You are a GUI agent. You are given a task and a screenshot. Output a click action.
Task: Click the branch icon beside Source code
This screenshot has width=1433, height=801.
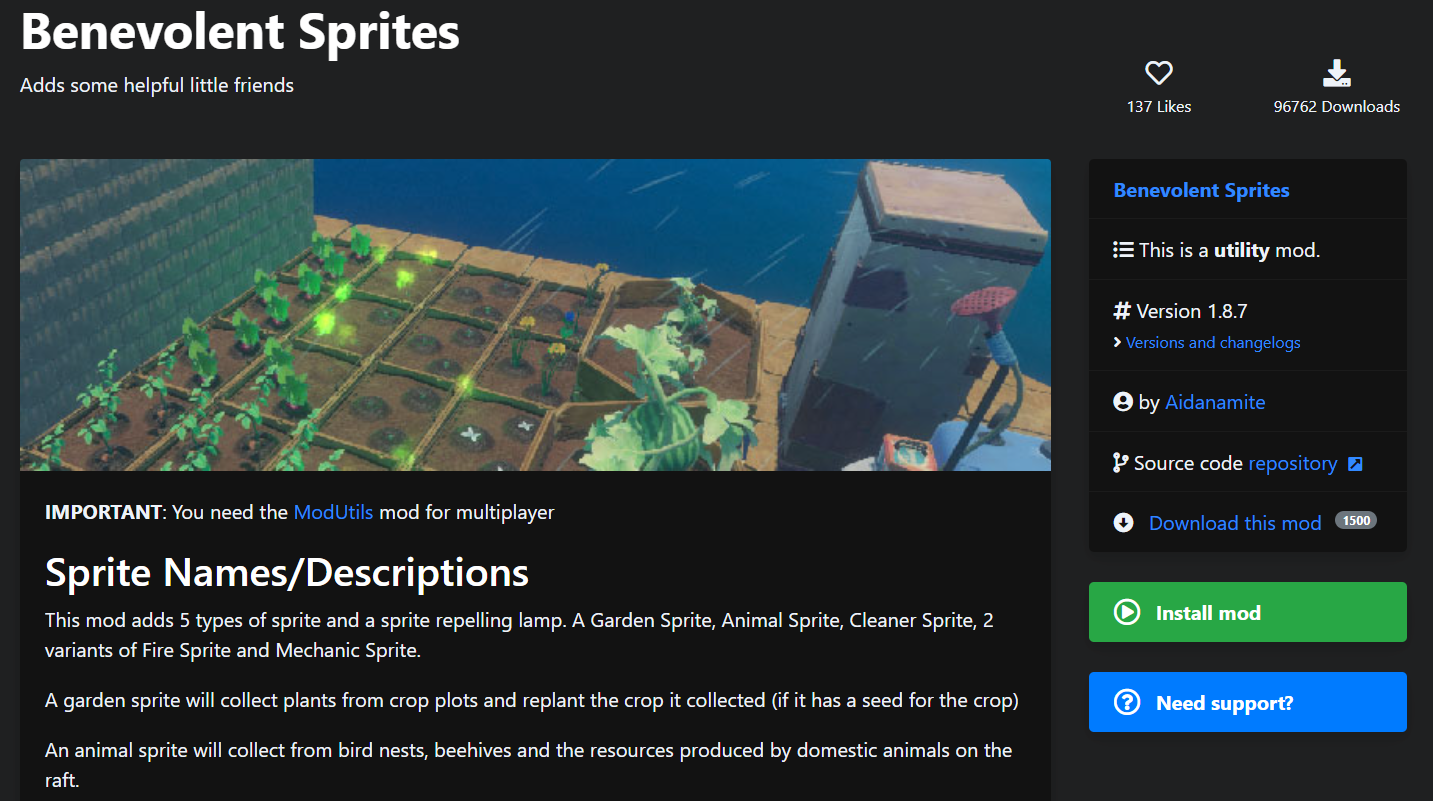pyautogui.click(x=1121, y=463)
